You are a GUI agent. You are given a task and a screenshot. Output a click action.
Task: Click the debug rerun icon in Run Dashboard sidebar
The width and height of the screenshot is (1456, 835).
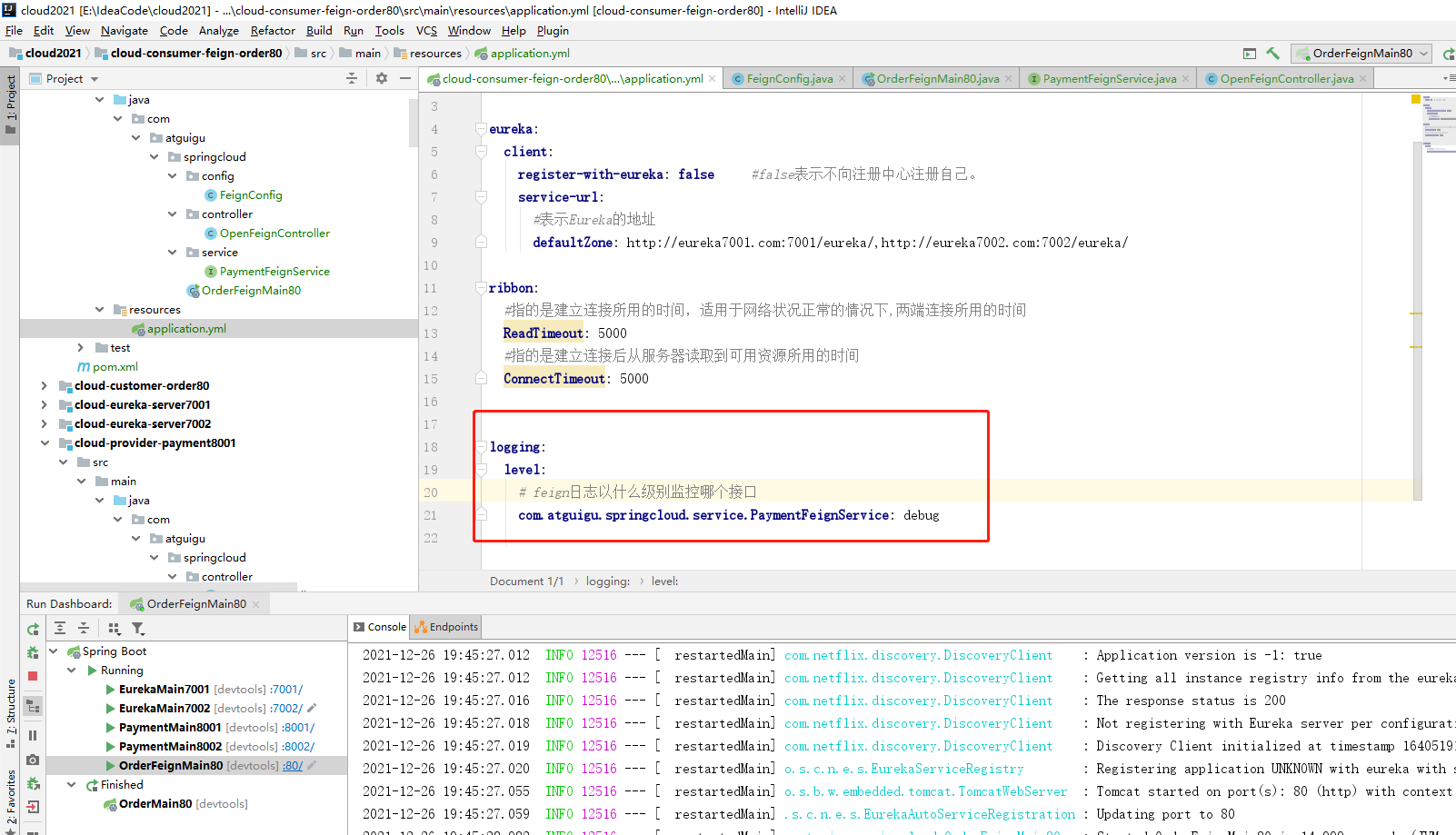point(33,652)
